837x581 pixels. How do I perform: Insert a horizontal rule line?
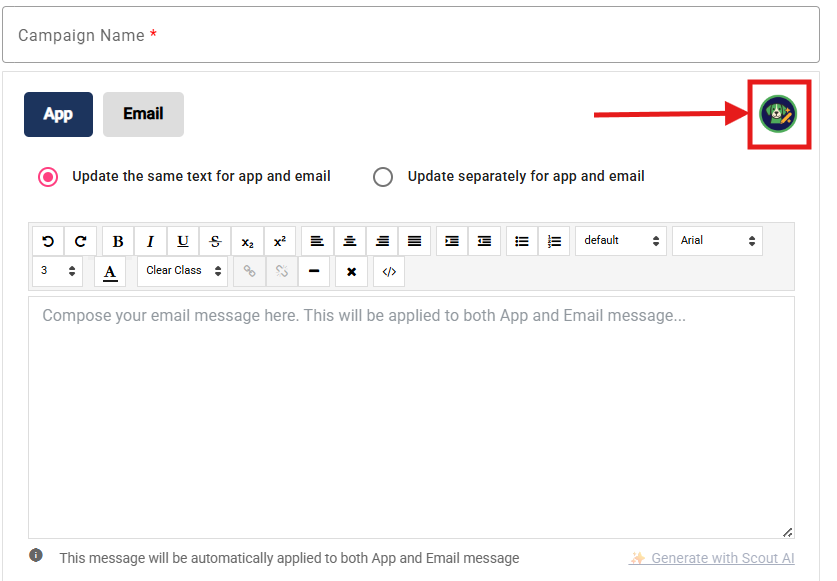coord(314,271)
